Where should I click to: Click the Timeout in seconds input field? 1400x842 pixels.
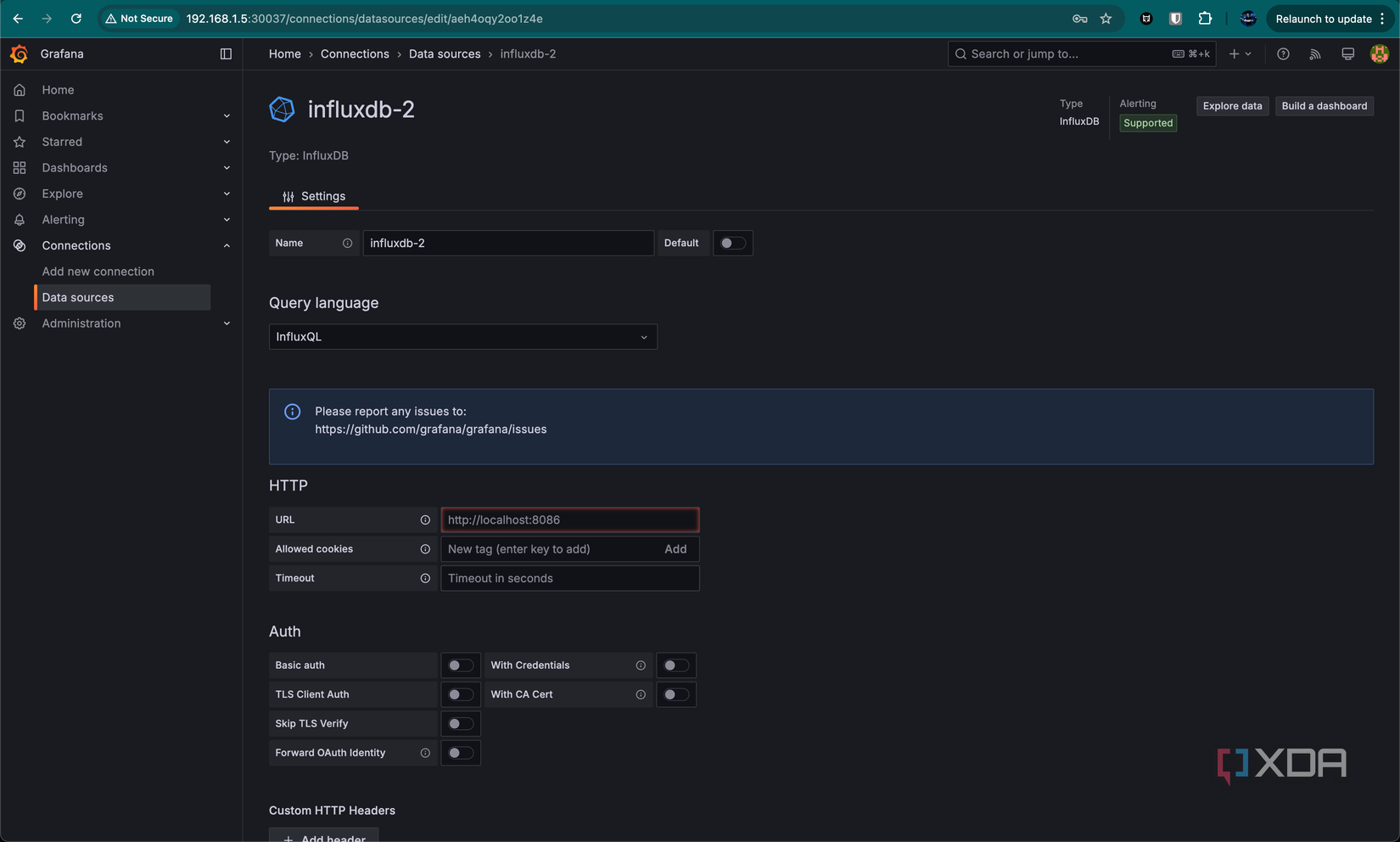tap(569, 578)
